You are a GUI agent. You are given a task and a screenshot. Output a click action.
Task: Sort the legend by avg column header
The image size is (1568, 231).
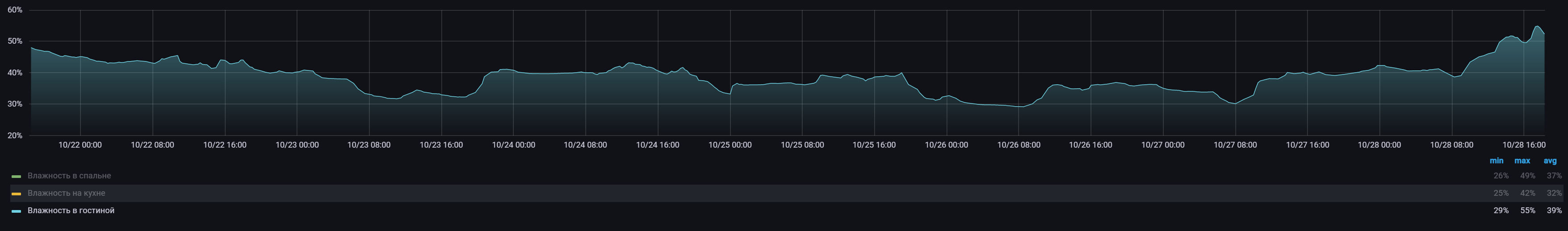point(1550,161)
